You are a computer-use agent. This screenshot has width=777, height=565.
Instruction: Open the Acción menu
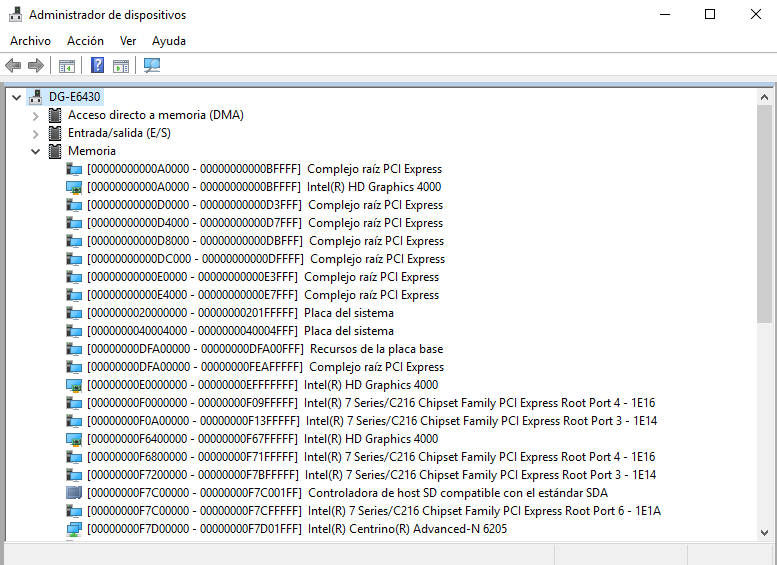85,41
